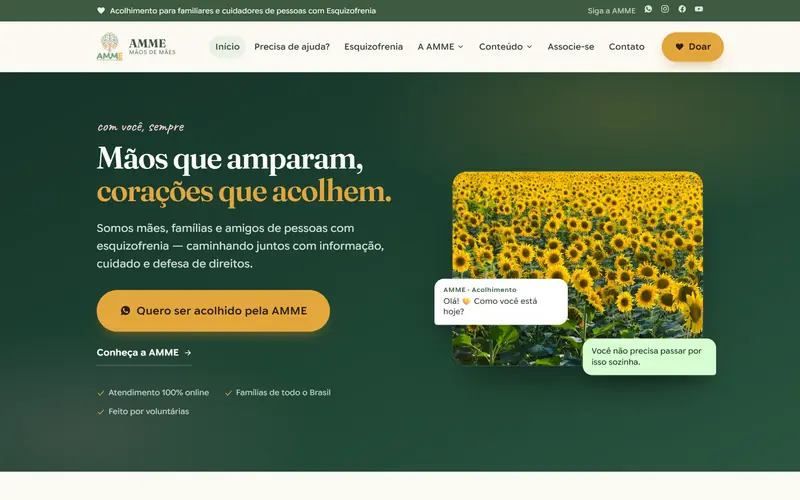Click the 'corações que acolhem.' heading
Image resolution: width=800 pixels, height=500 pixels.
click(244, 192)
